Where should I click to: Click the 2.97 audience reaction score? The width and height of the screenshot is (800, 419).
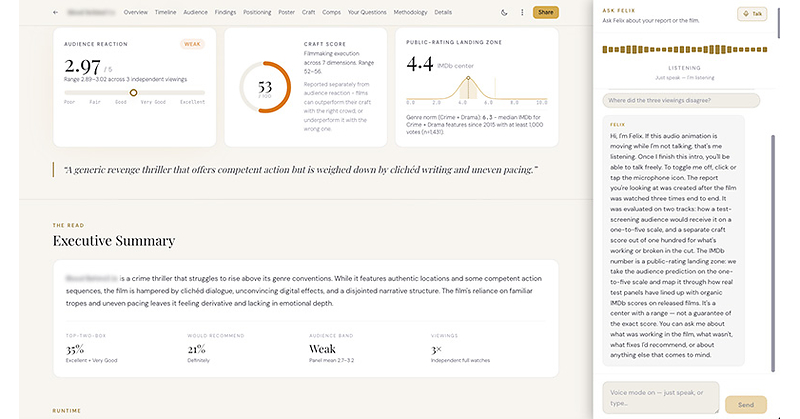(x=82, y=66)
